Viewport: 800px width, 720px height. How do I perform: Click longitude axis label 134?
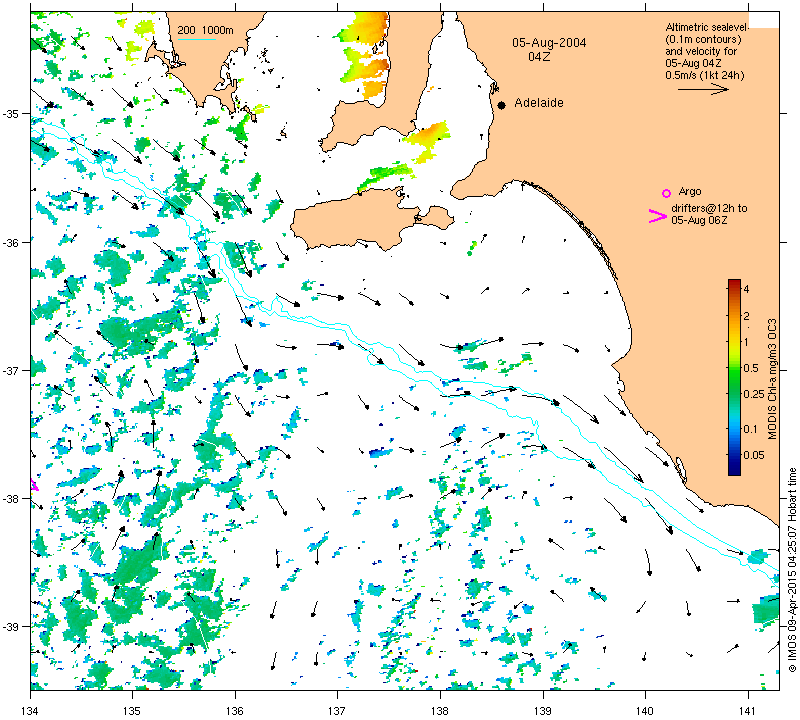31,710
